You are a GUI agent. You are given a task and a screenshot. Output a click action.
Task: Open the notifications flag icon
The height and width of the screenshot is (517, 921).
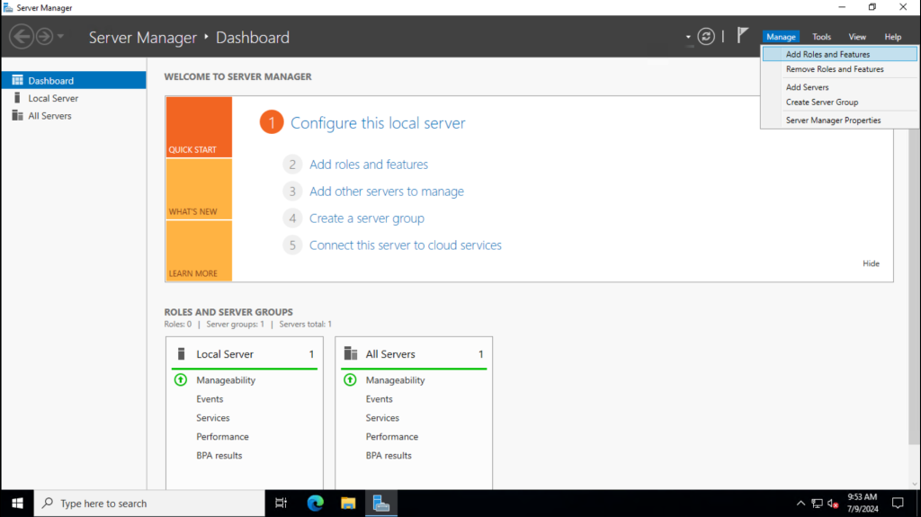coord(742,35)
